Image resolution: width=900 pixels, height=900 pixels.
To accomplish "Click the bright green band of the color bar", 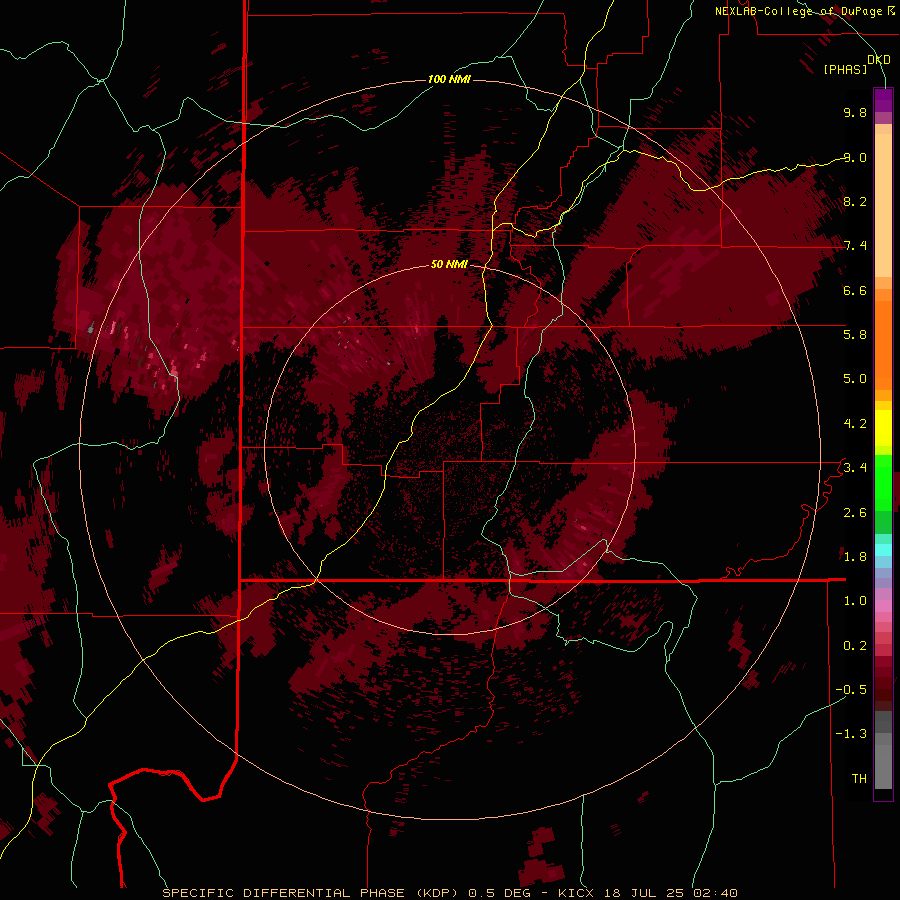I will coord(883,482).
